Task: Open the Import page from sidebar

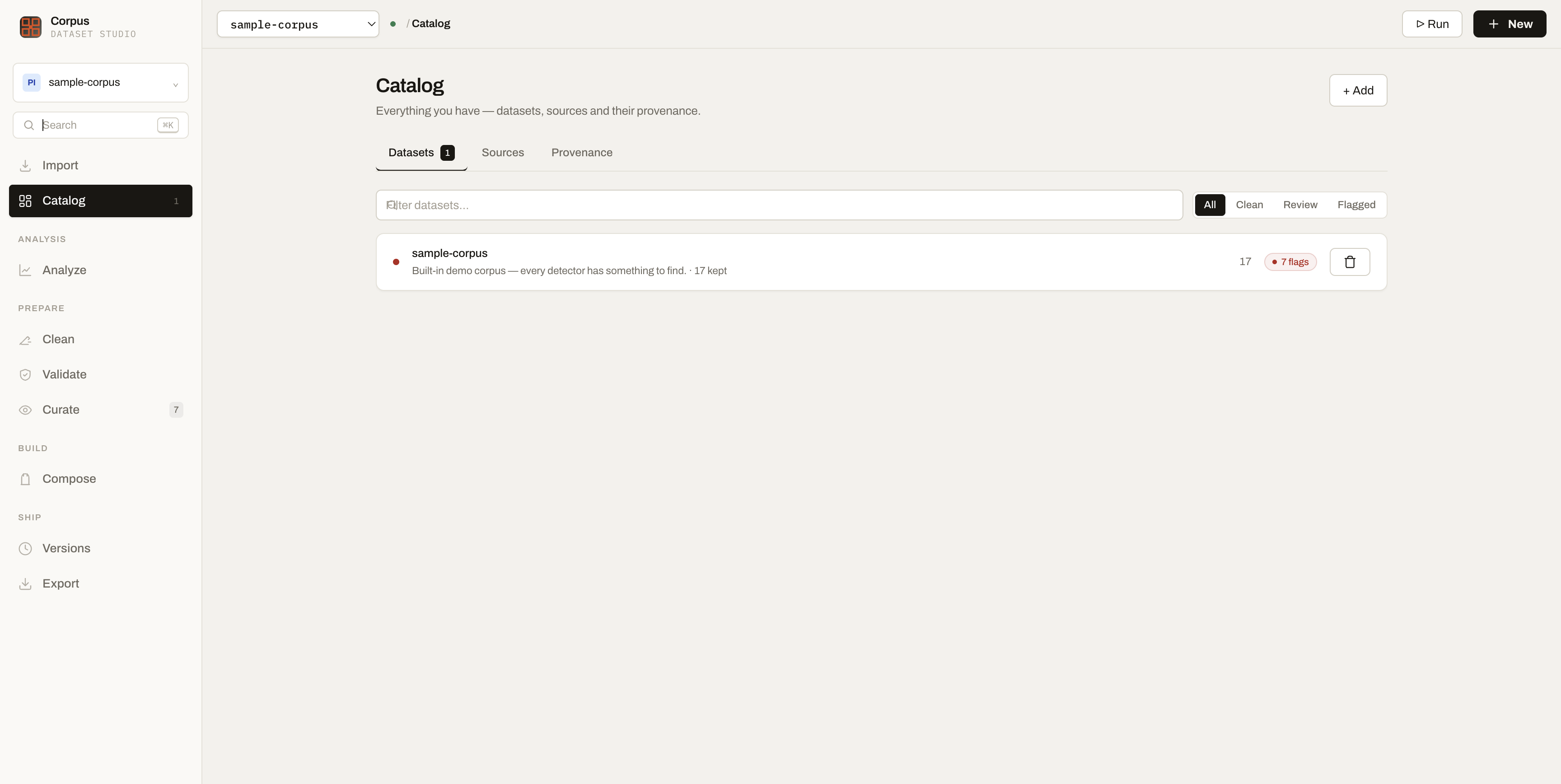Action: [x=101, y=165]
